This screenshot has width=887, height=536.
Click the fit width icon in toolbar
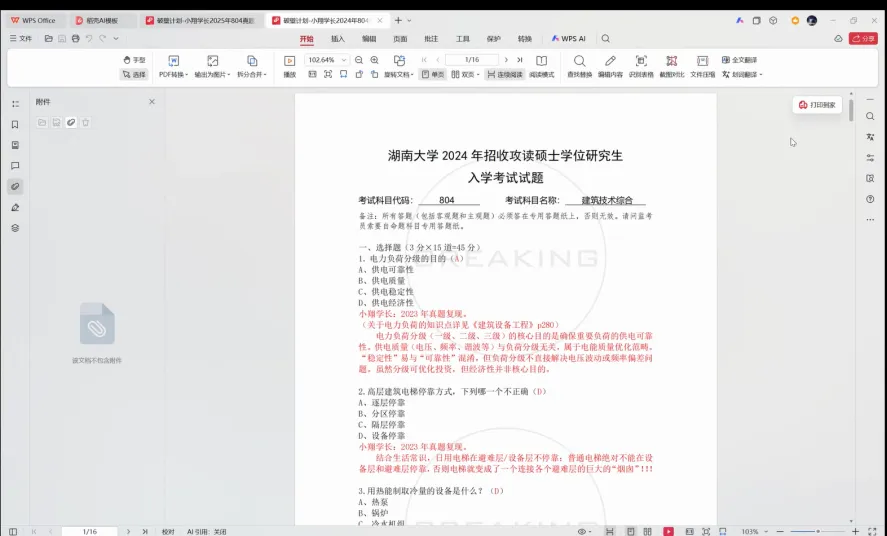[x=343, y=74]
